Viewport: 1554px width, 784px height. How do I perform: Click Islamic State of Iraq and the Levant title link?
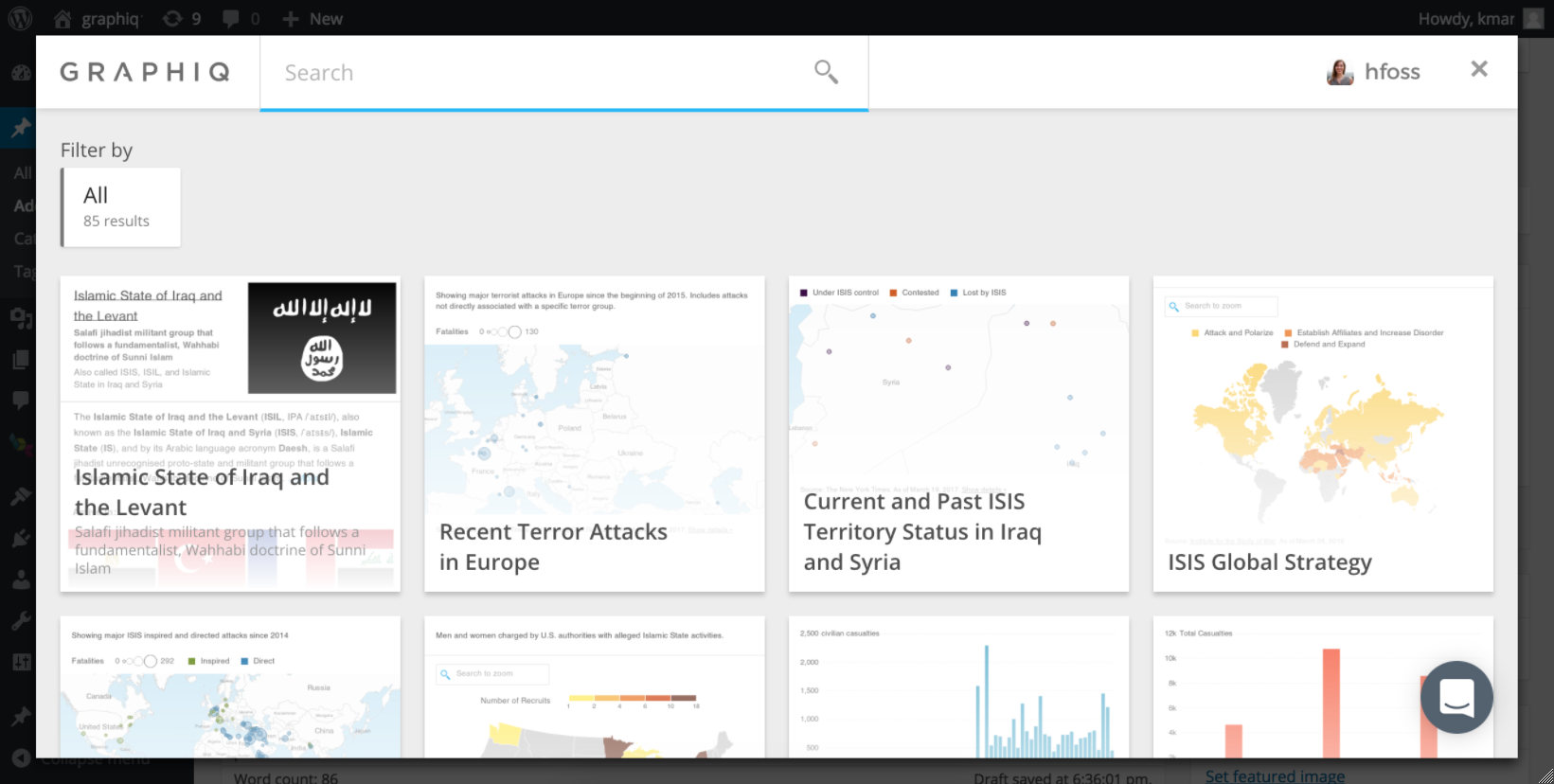click(148, 306)
